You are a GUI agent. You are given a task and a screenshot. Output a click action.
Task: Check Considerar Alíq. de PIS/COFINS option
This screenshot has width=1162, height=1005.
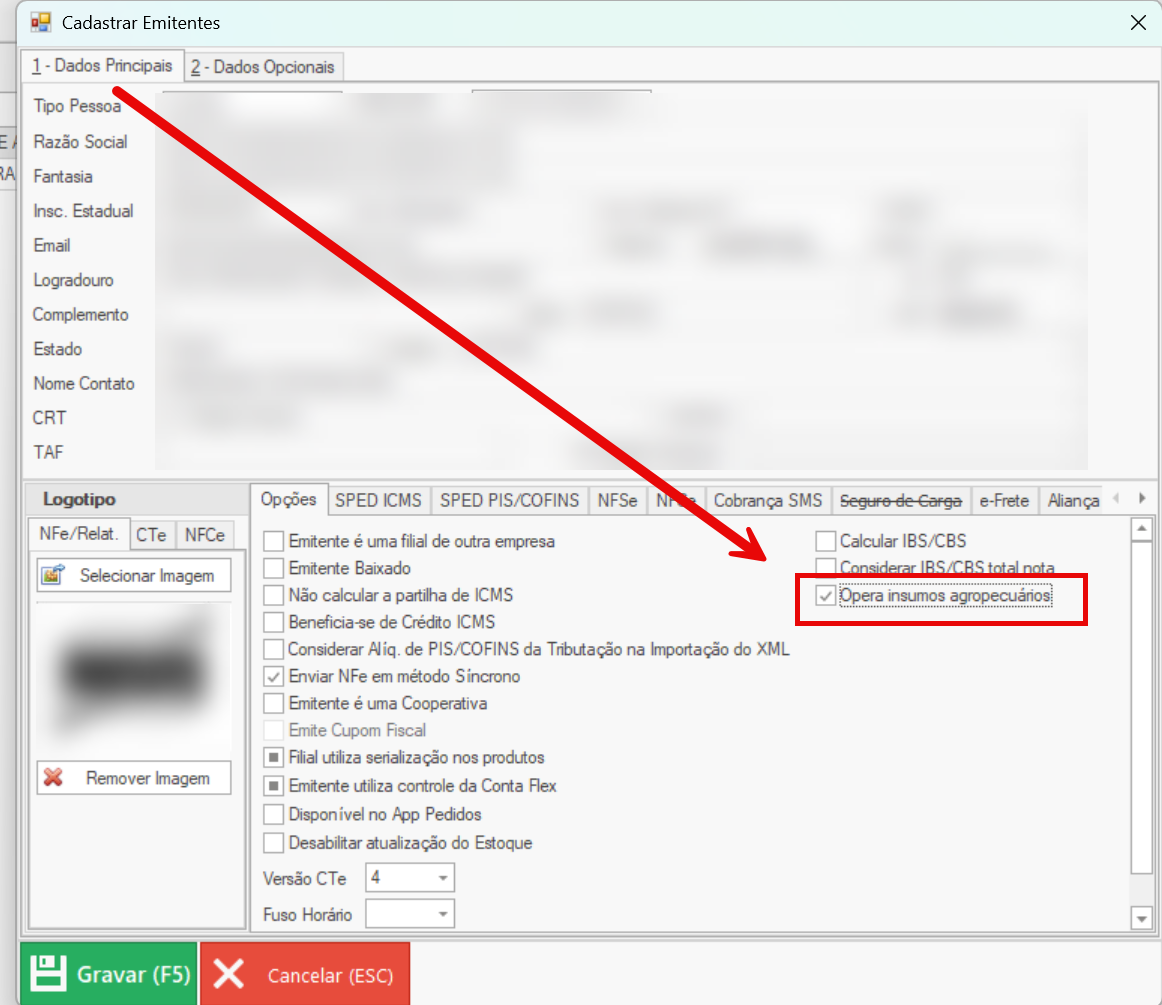(273, 649)
